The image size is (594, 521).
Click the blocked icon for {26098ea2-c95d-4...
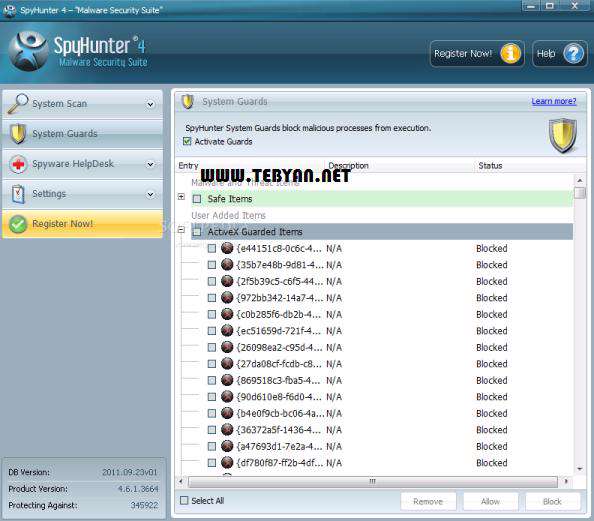[x=227, y=347]
